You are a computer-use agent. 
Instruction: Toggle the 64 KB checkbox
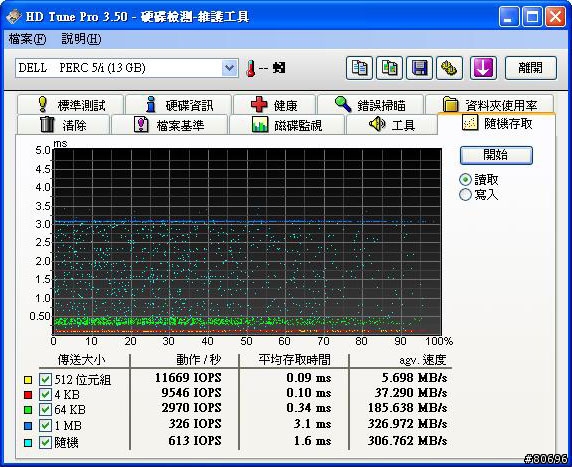(45, 409)
